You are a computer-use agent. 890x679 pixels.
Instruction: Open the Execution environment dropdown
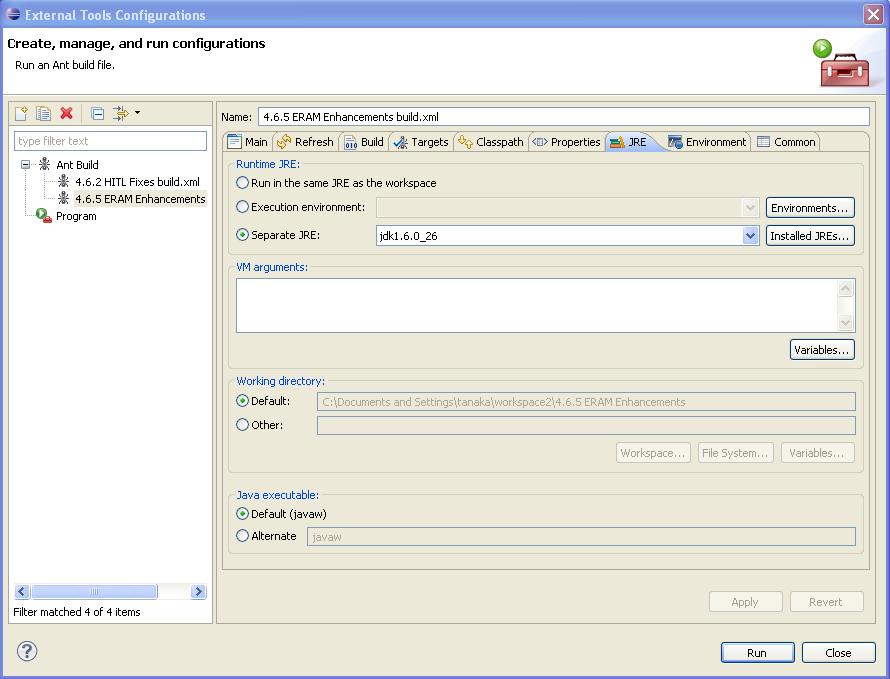click(750, 208)
